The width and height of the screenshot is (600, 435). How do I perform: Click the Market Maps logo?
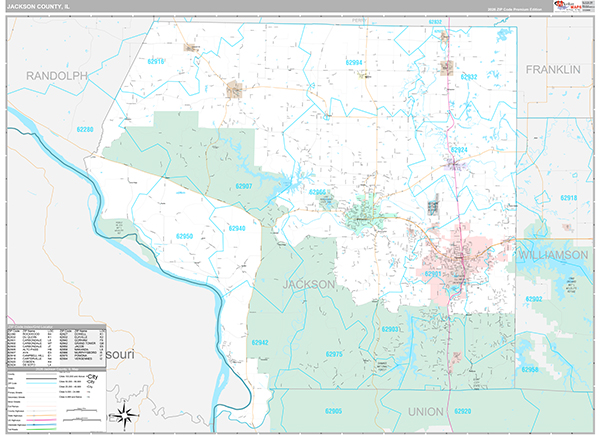568,5
